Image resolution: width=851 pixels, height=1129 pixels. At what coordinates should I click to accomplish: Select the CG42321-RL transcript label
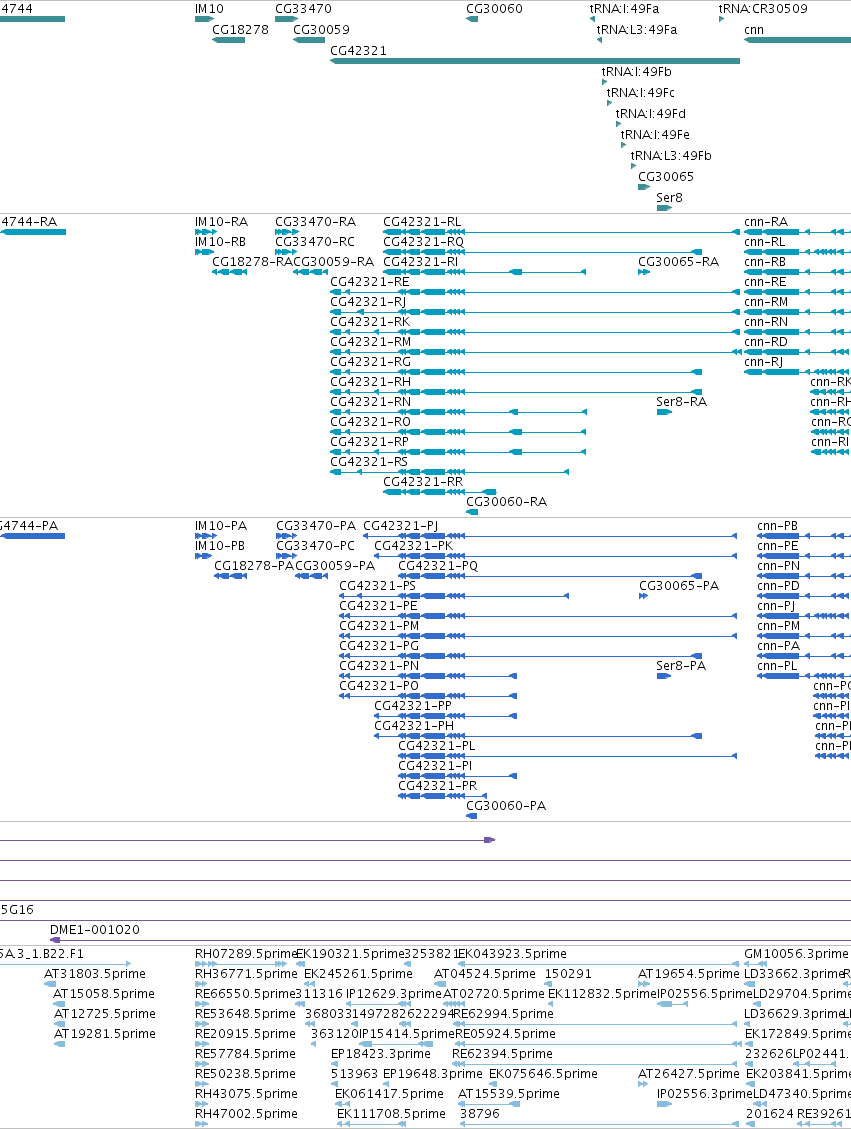click(x=422, y=222)
